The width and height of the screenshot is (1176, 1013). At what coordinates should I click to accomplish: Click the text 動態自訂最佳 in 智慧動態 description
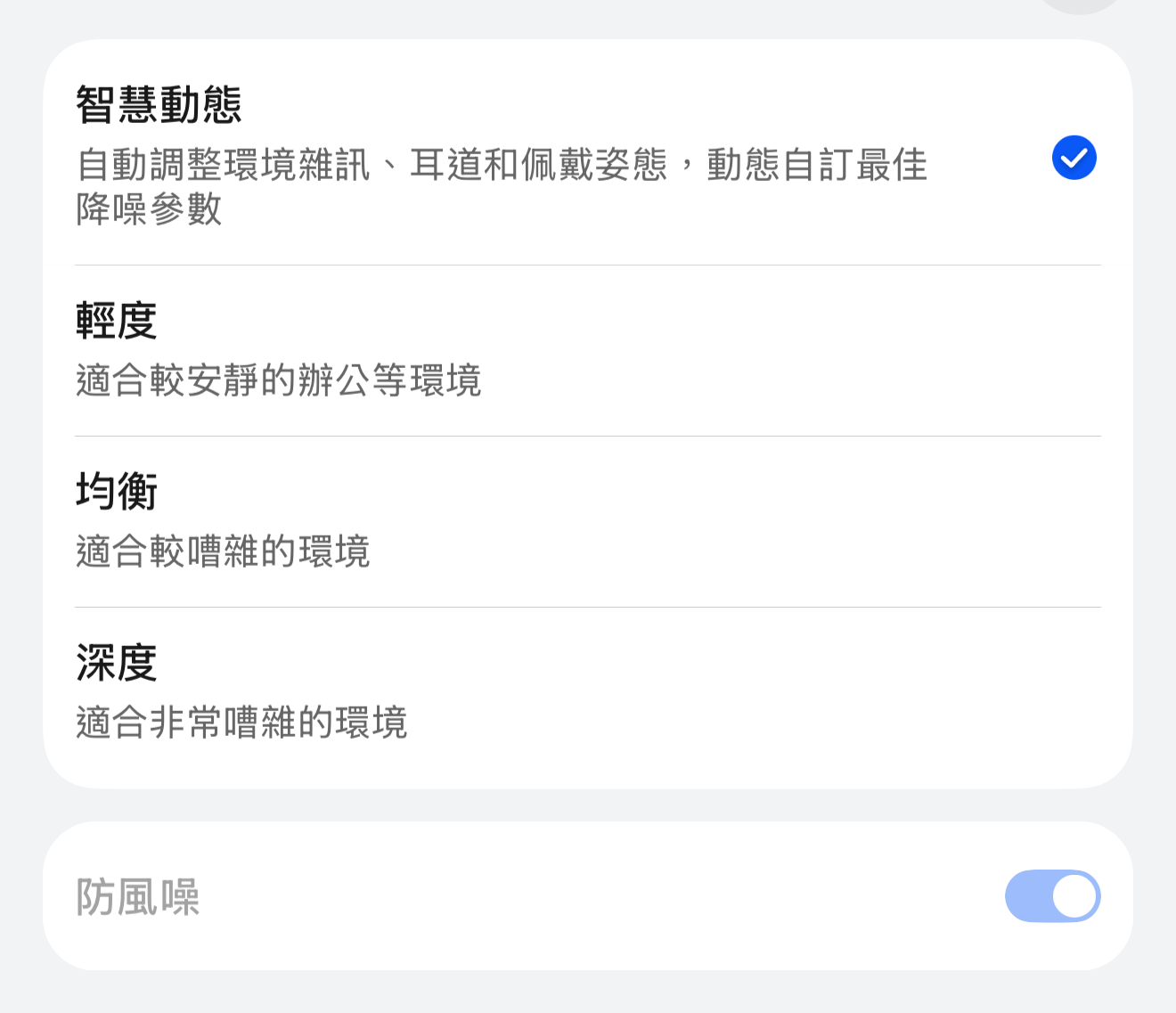tap(817, 165)
